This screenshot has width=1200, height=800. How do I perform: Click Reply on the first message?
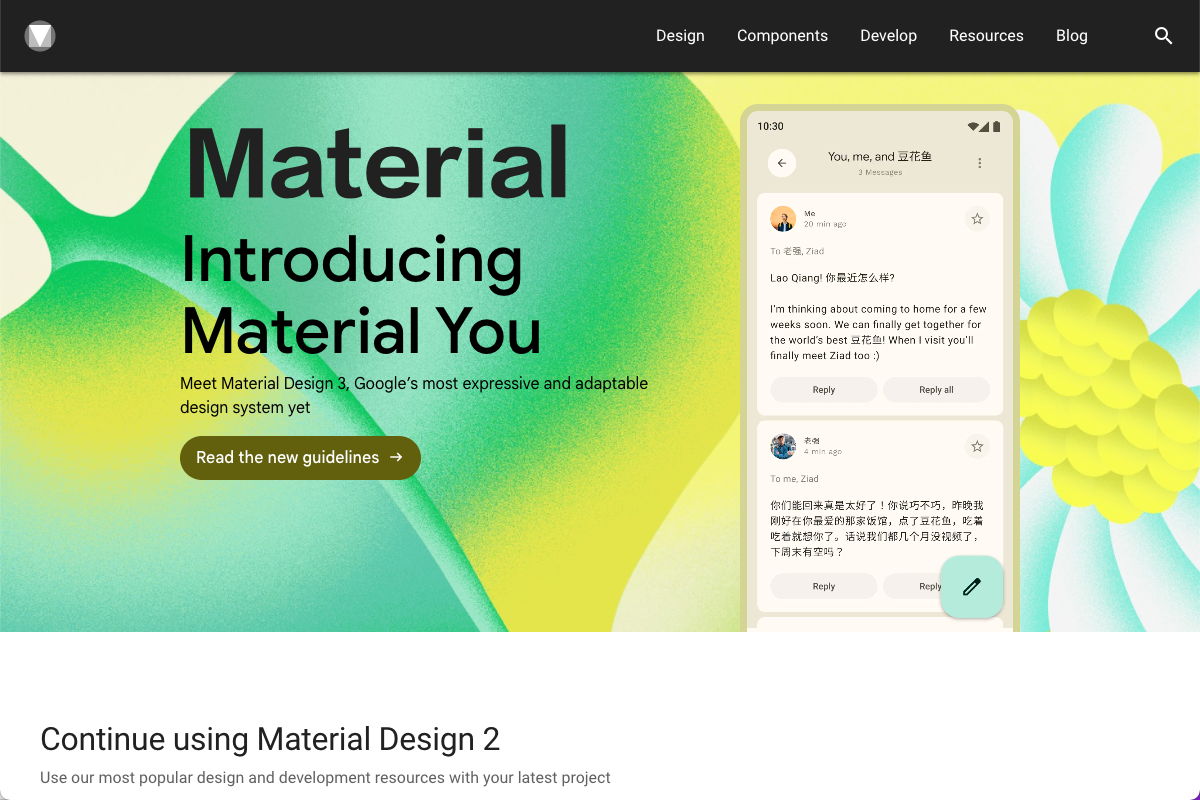click(x=824, y=390)
